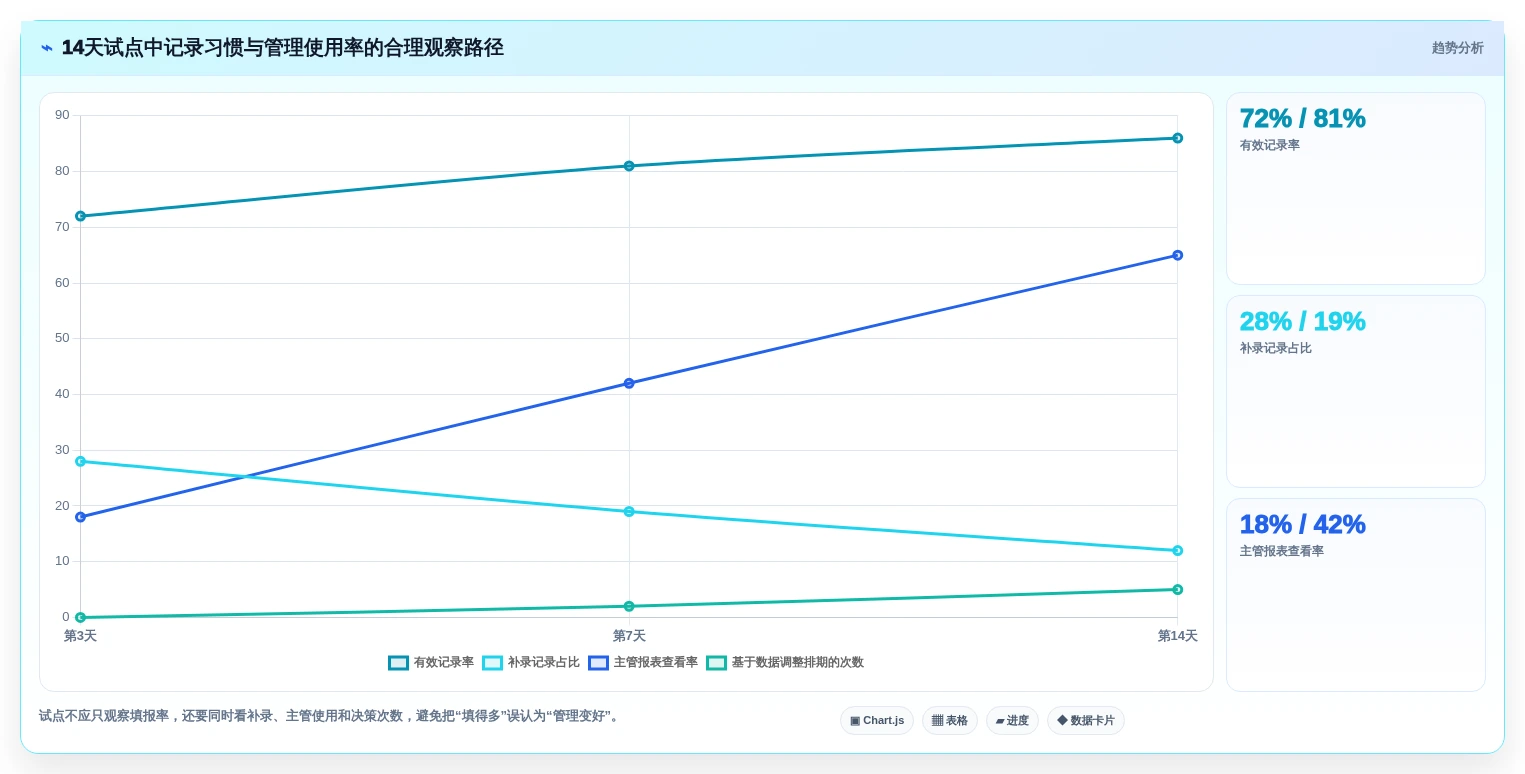Click the 趋势分析 label in the header

click(1457, 48)
